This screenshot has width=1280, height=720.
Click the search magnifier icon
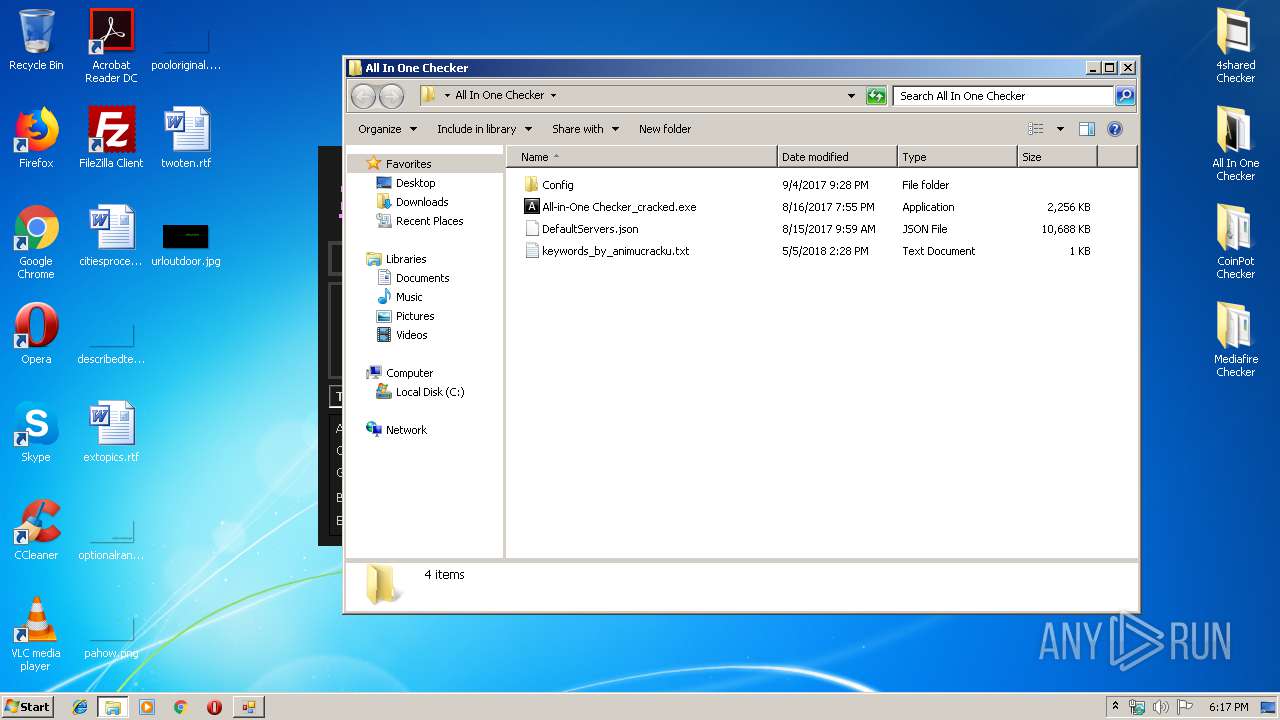(x=1125, y=96)
